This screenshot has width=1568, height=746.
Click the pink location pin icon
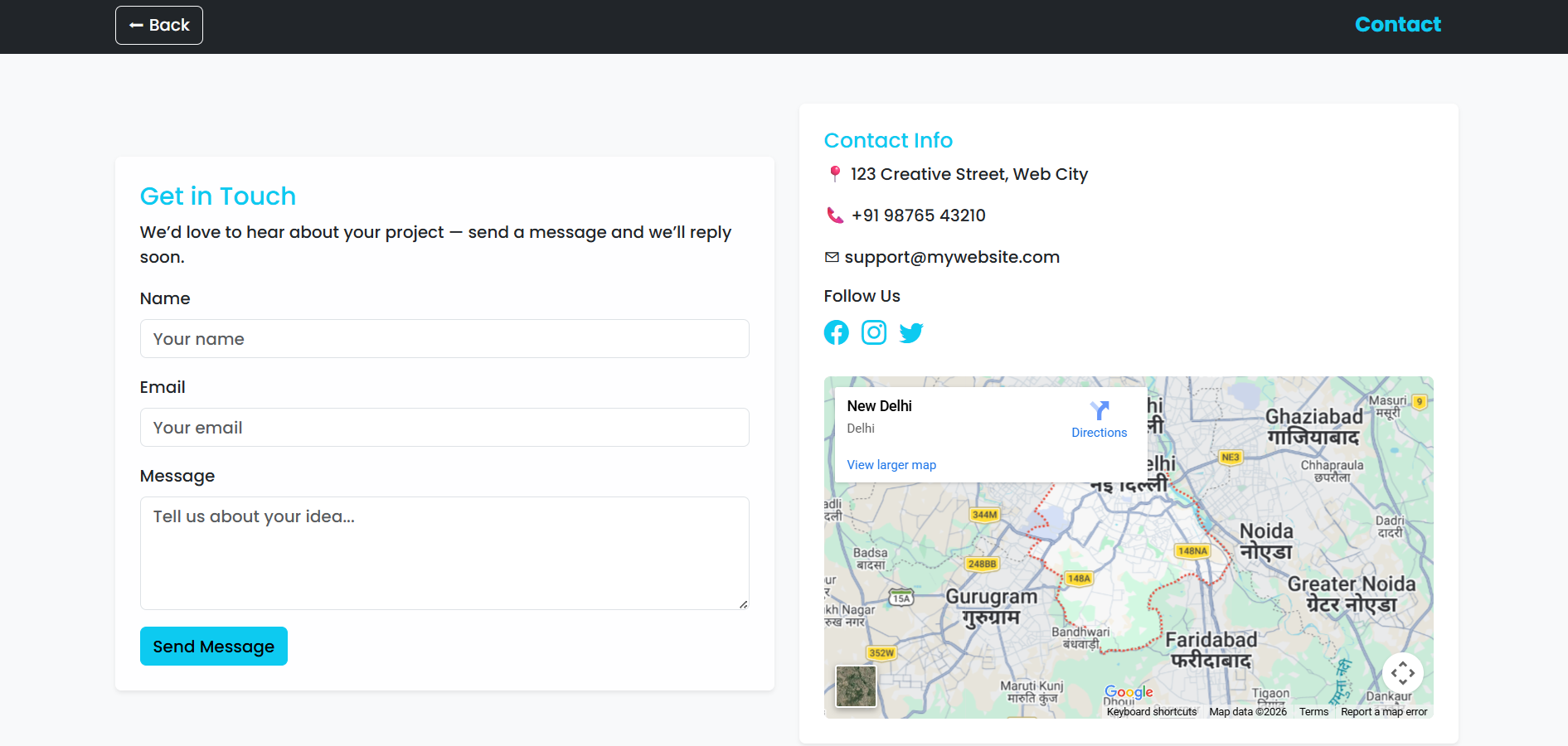(835, 174)
